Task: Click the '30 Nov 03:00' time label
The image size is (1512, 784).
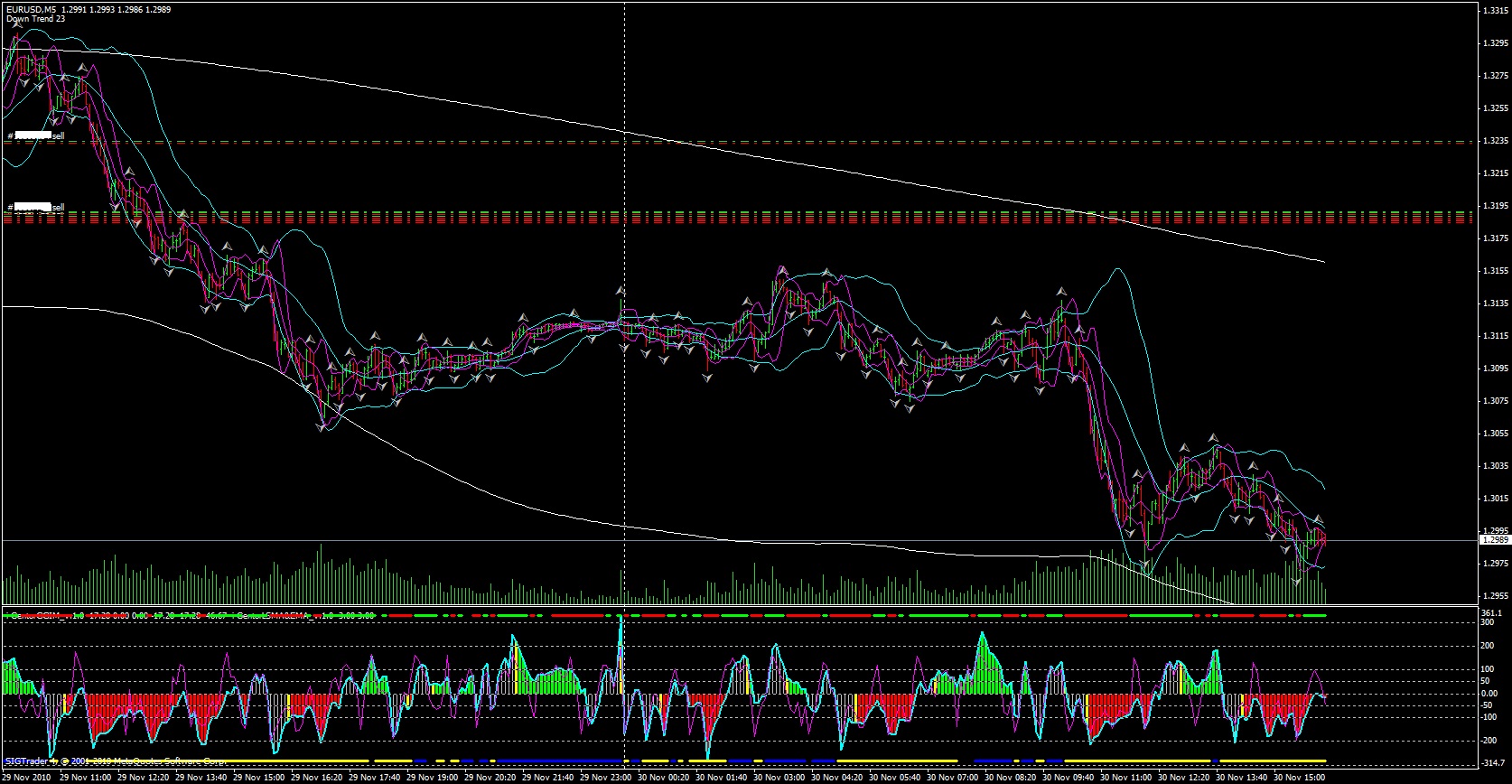Action: coord(779,777)
